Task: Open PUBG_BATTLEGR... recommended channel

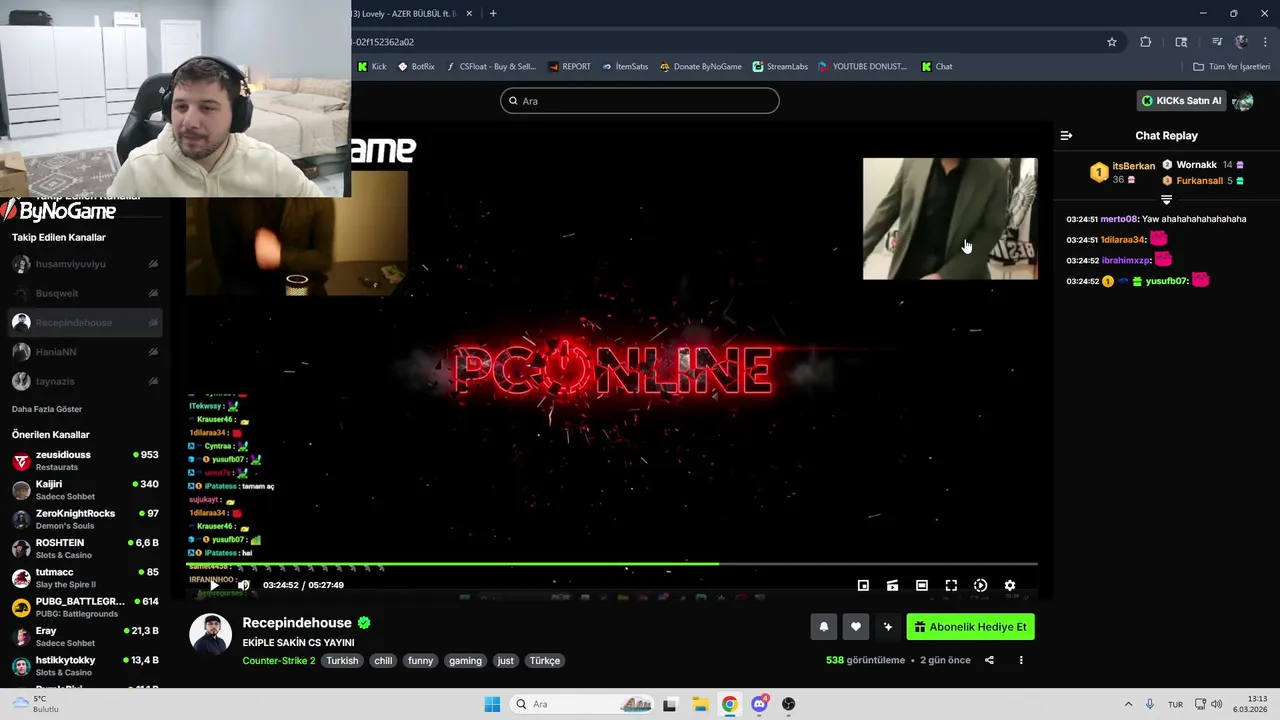Action: click(x=85, y=607)
